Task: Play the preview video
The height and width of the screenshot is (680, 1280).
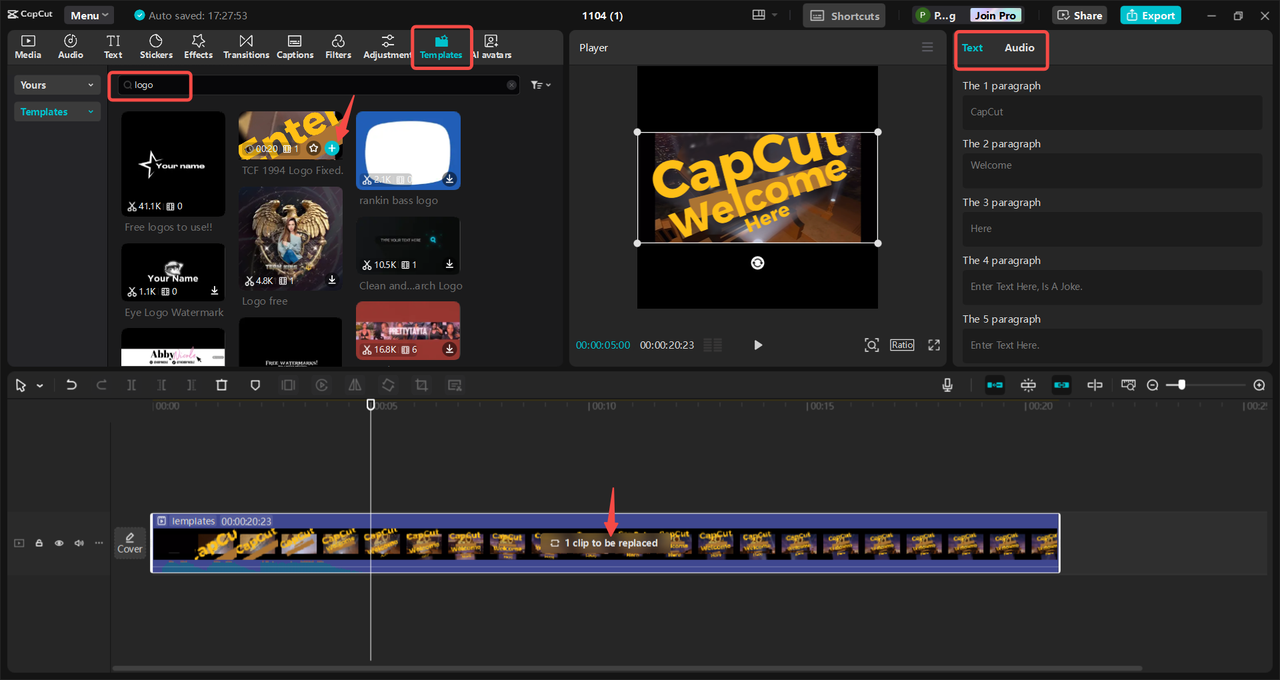Action: click(758, 345)
